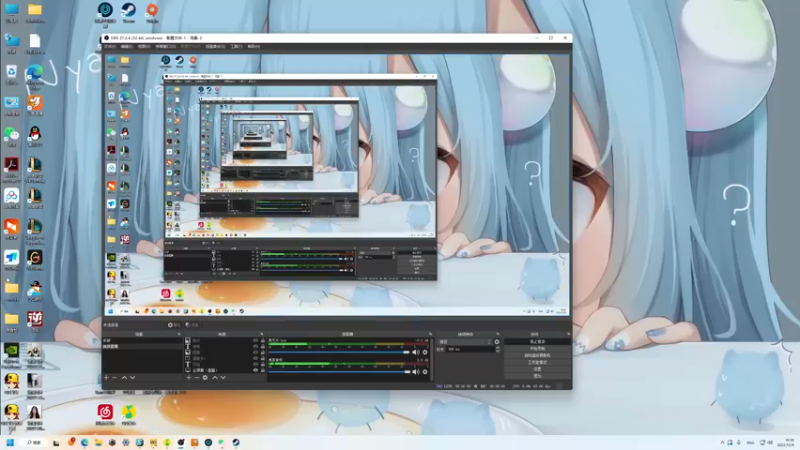Add a new source with the plus icon
The width and height of the screenshot is (800, 450).
[188, 378]
